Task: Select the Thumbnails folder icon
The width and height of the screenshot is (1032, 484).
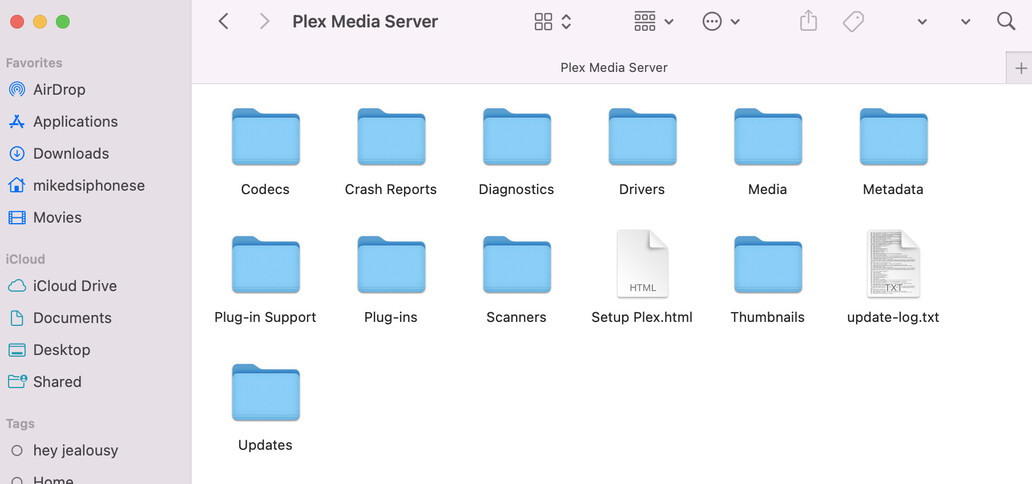Action: pyautogui.click(x=767, y=265)
